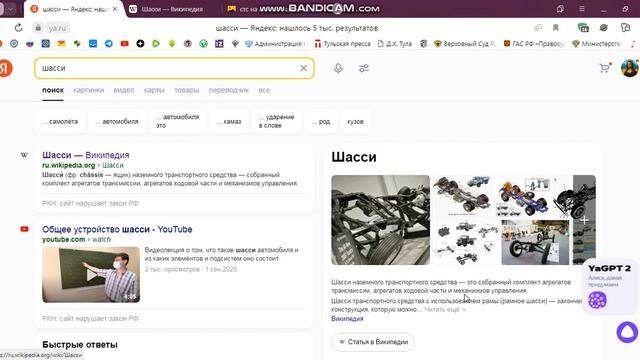This screenshot has width=640, height=360.
Task: Click the ru.wikipedia.org › Шасси breadcrumb
Action: (x=83, y=165)
